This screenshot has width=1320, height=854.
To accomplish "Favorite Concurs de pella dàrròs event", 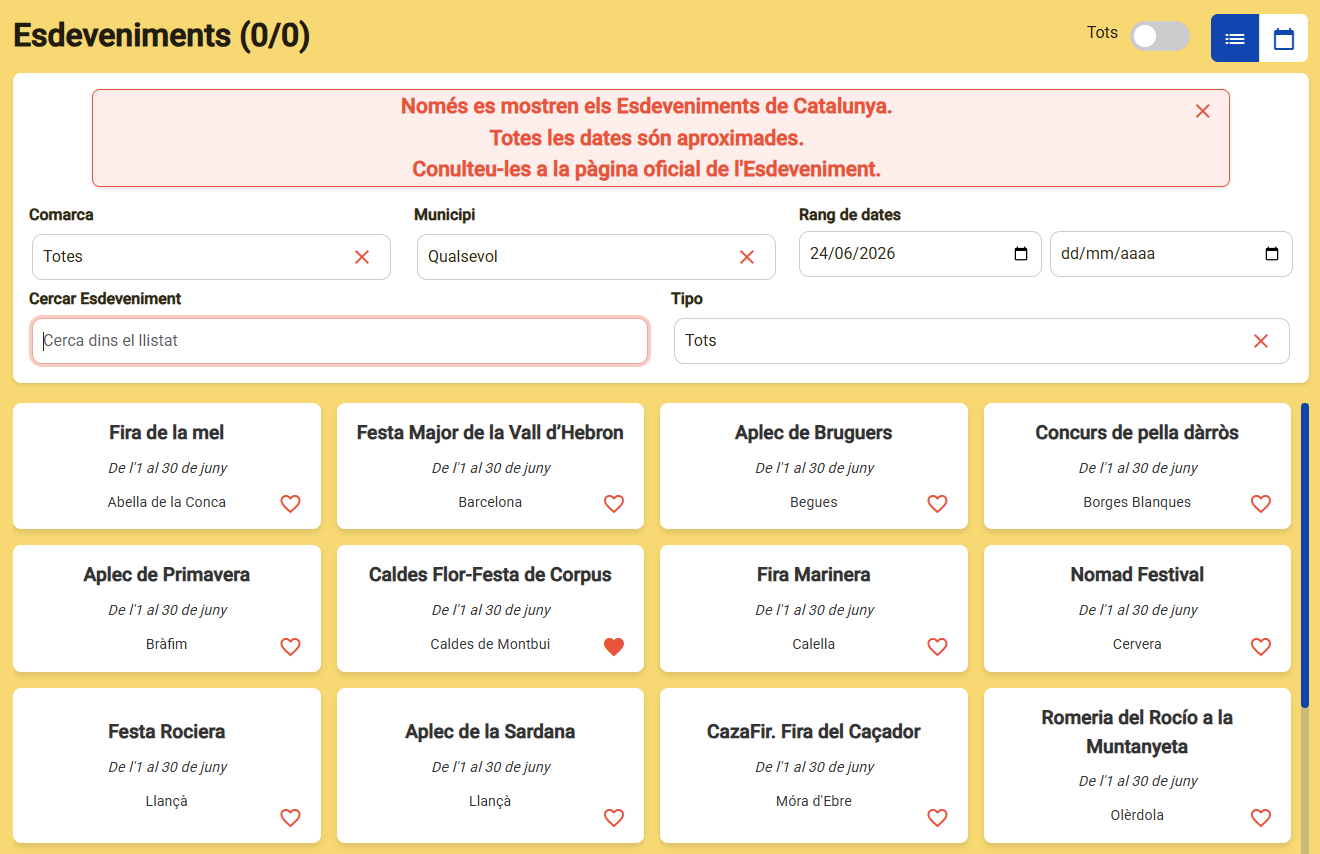I will (1261, 504).
